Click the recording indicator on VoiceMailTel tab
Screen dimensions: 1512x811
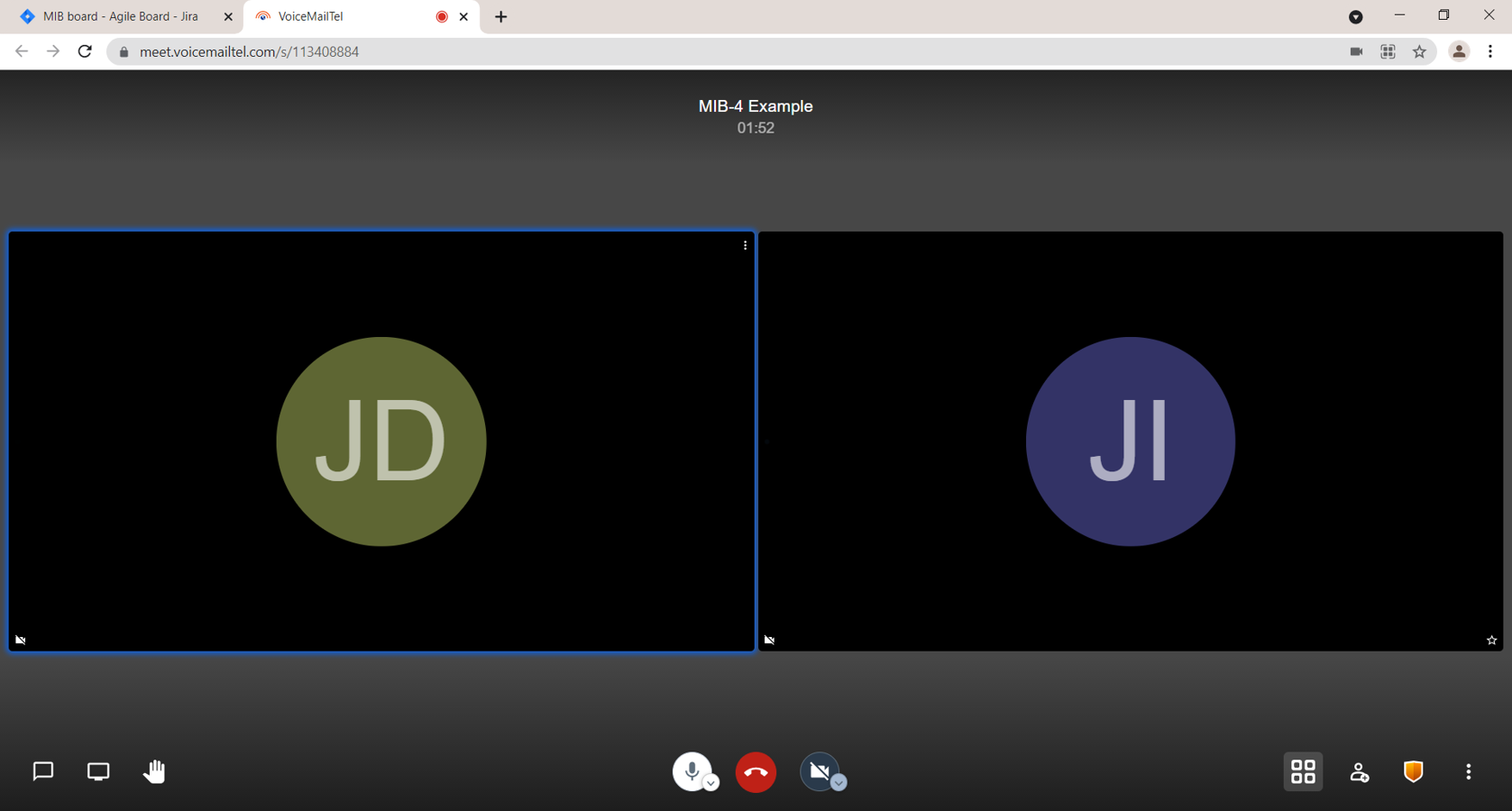(442, 16)
